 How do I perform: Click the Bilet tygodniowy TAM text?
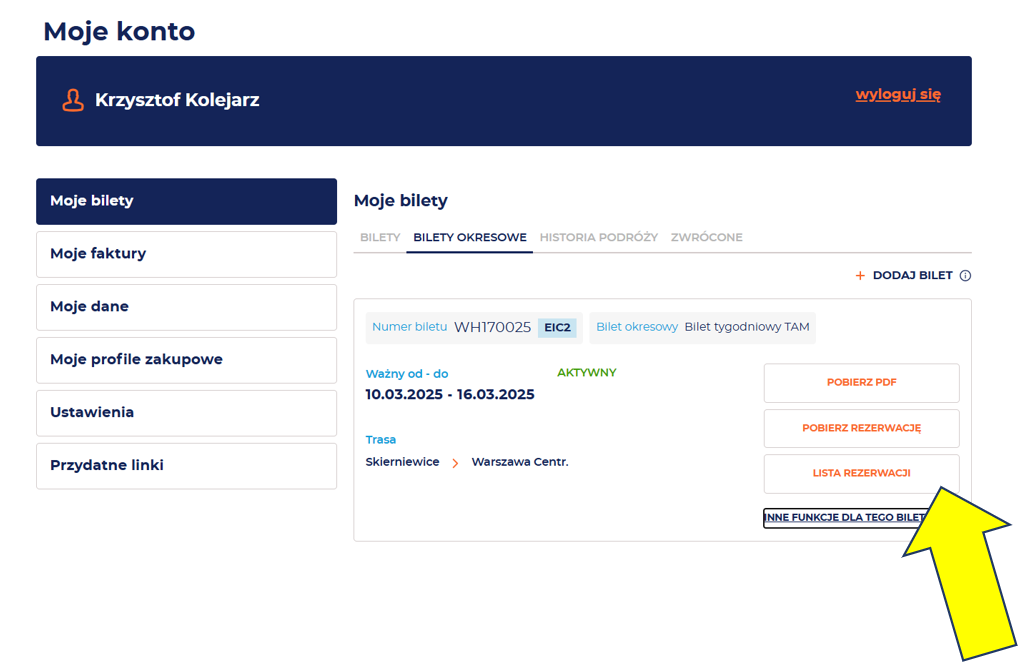(746, 327)
